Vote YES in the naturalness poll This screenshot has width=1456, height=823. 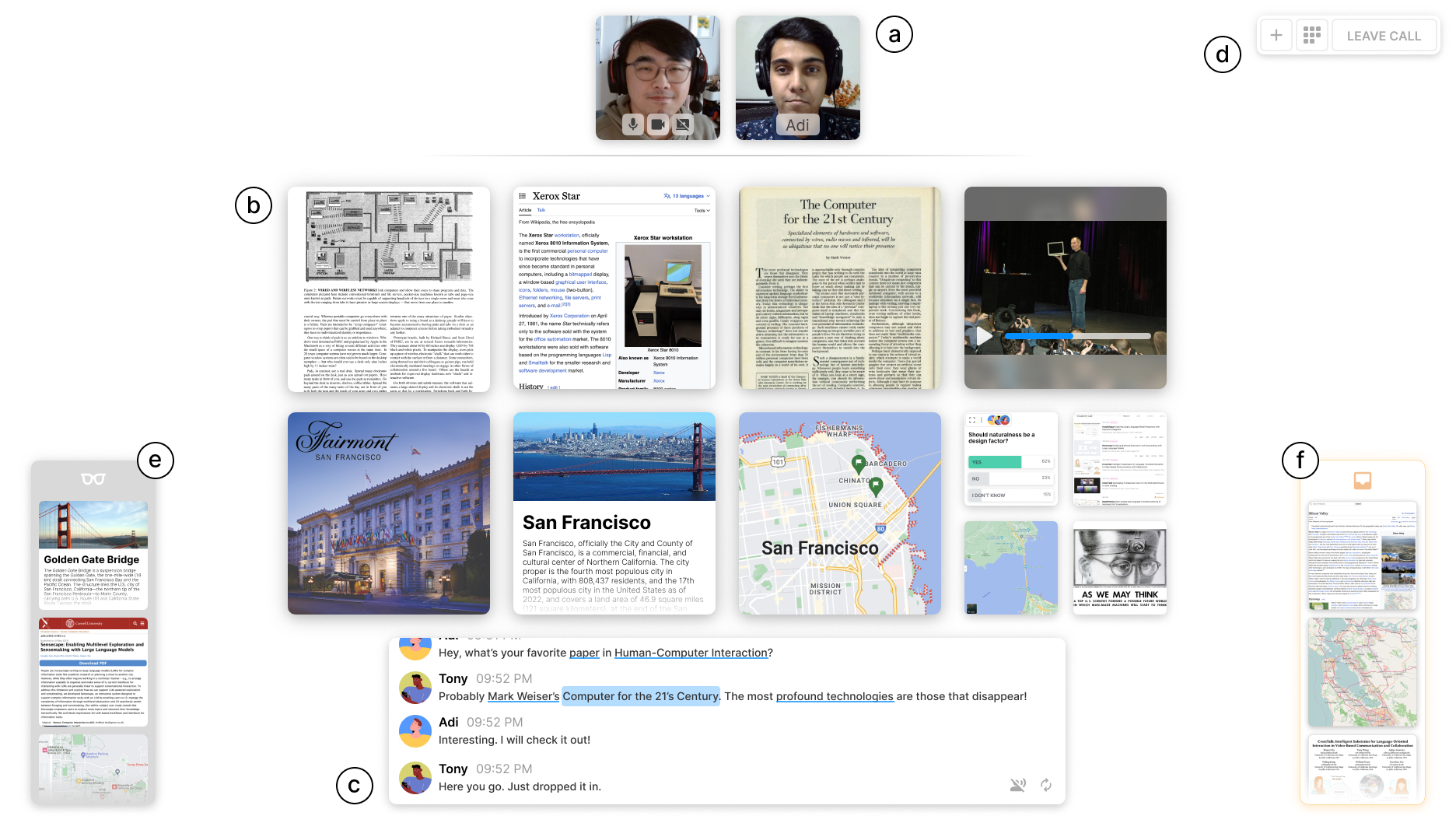click(1010, 462)
